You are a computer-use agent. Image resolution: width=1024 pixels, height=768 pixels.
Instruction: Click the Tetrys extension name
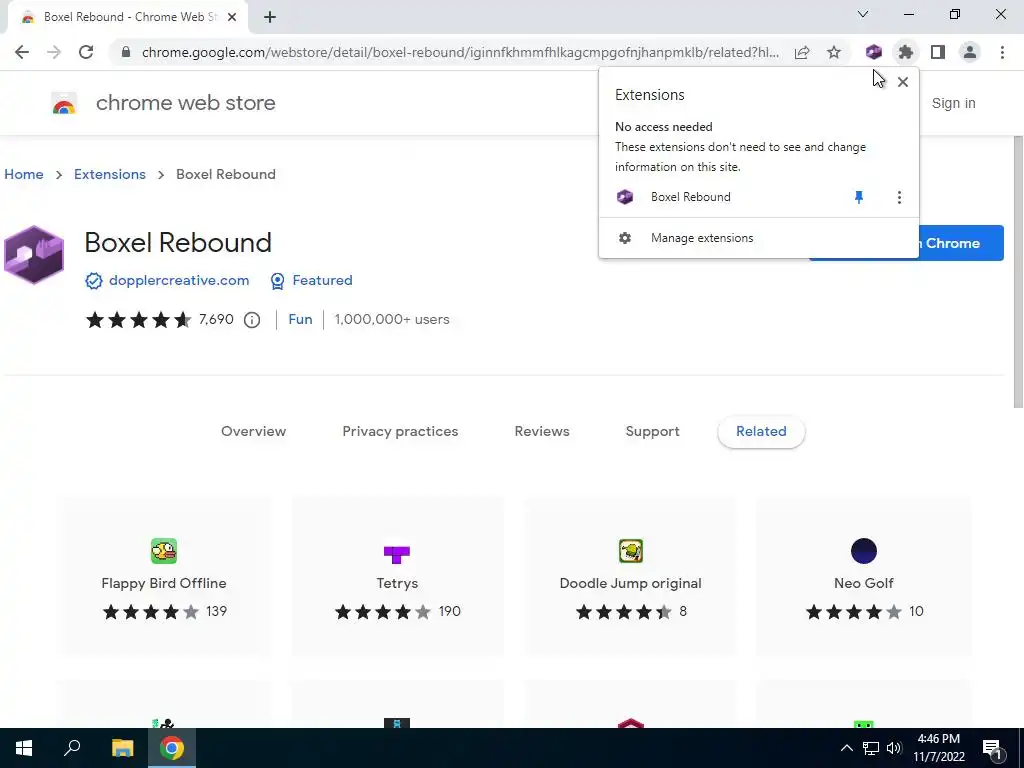point(397,583)
